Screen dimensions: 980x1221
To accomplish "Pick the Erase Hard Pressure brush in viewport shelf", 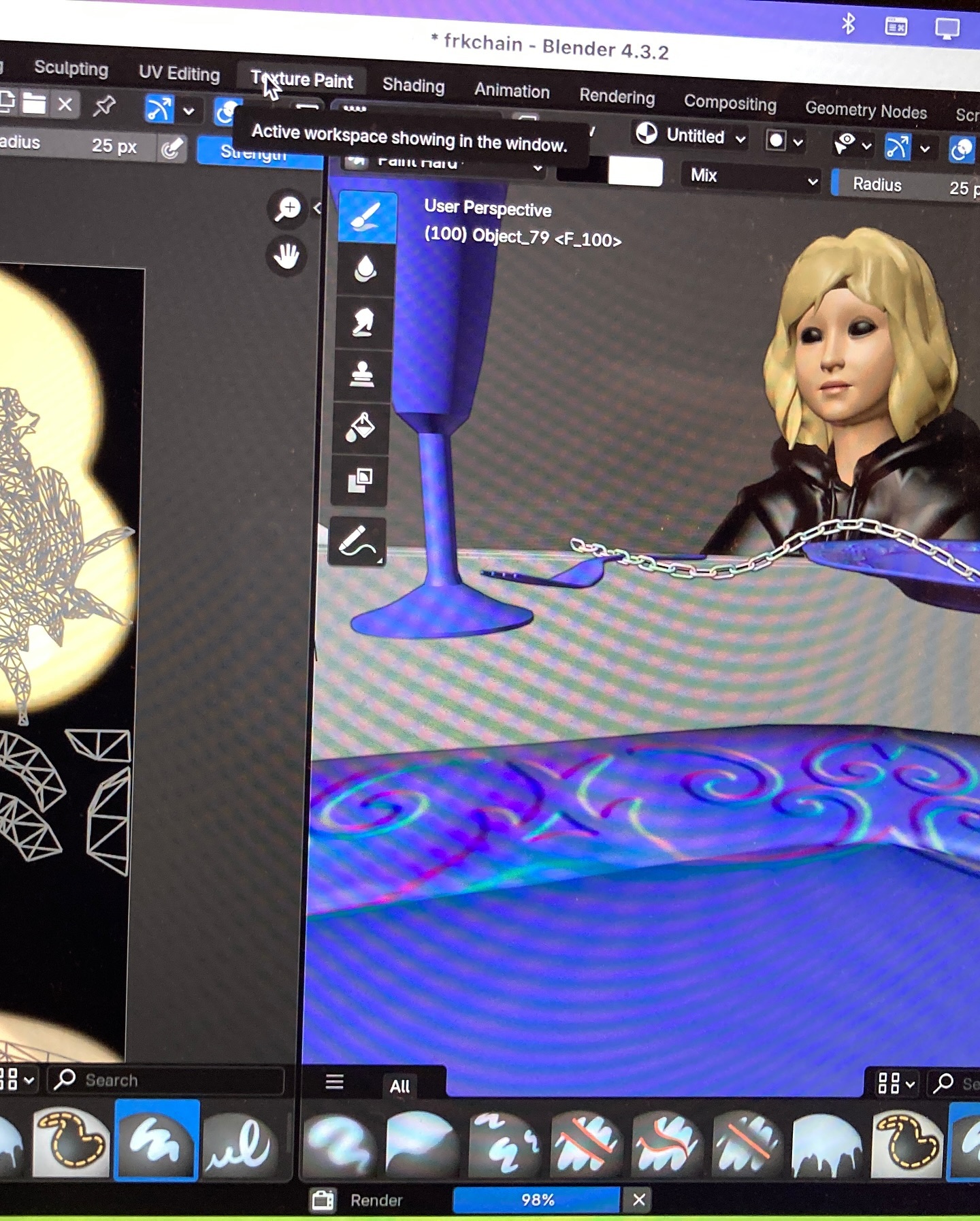I will [667, 1145].
